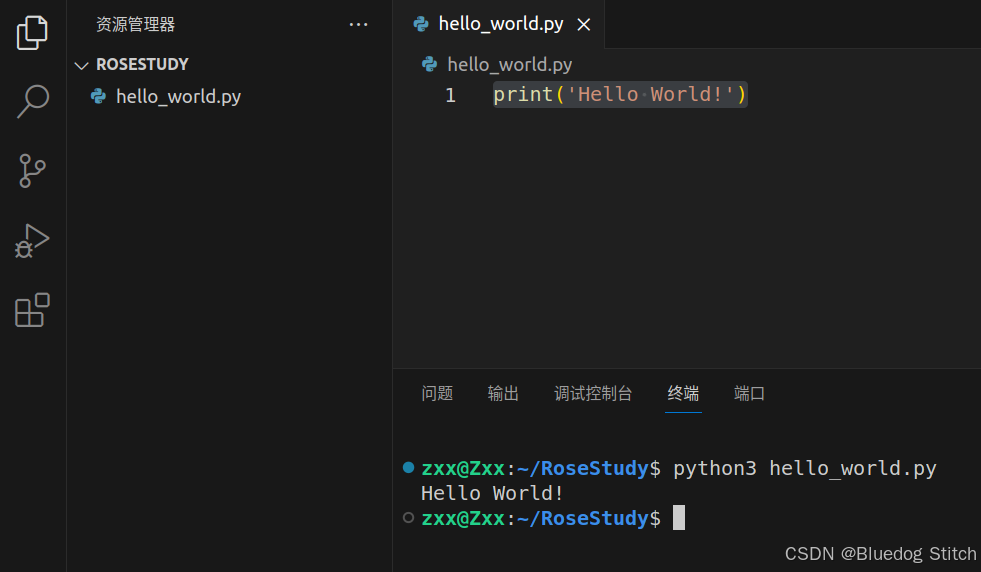This screenshot has height=572, width=981.
Task: Select the 终端 panel tab
Action: 683,393
